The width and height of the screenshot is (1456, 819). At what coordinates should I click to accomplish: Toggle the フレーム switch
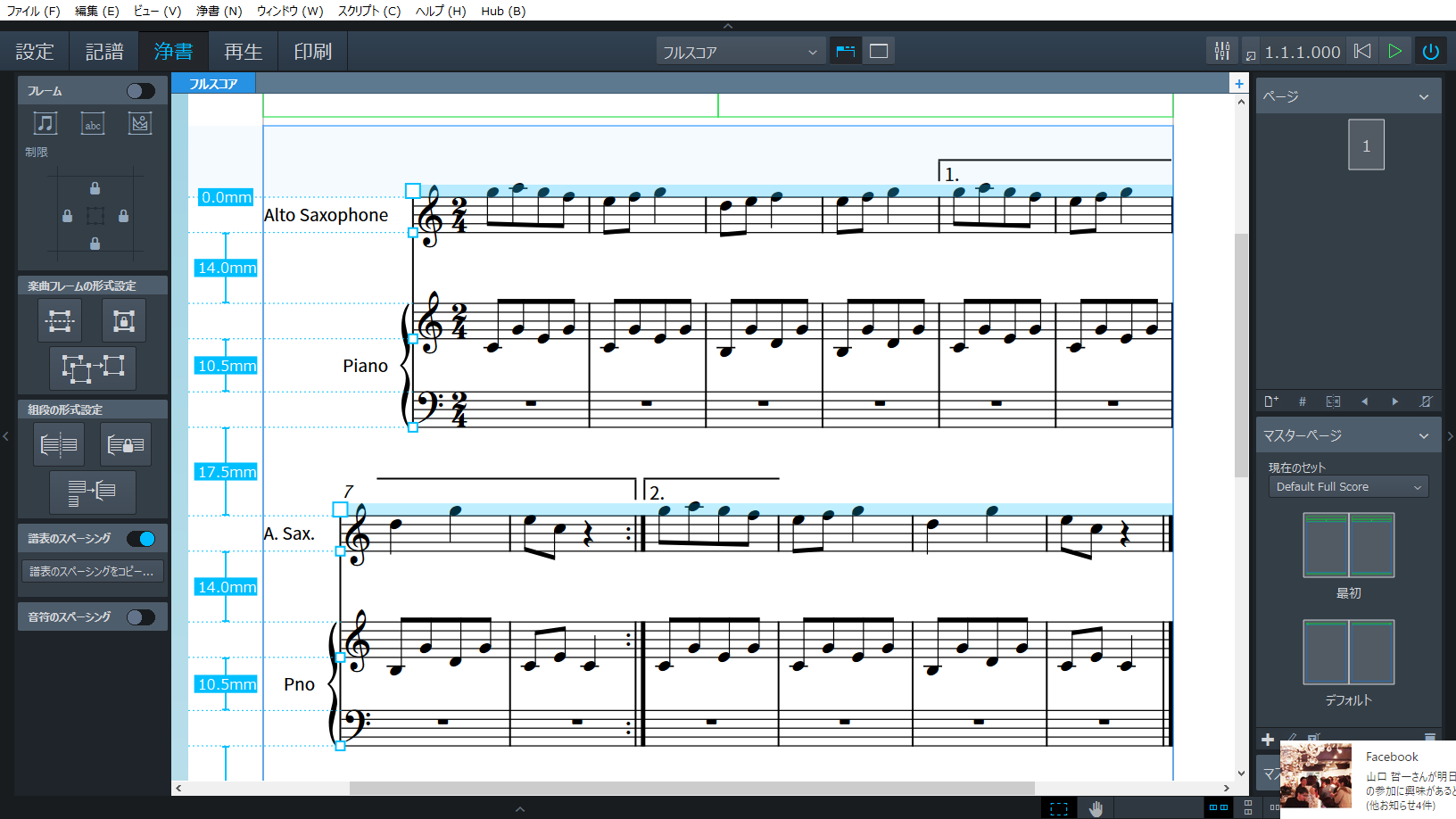point(140,91)
